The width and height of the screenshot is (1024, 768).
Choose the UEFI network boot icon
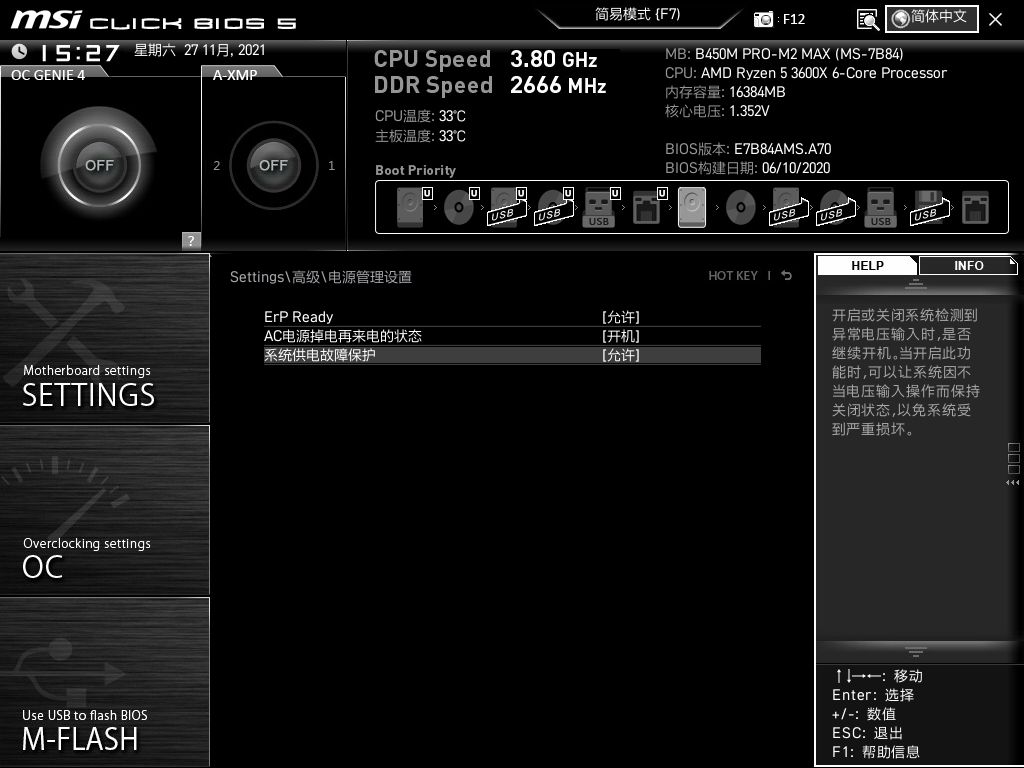(x=649, y=207)
